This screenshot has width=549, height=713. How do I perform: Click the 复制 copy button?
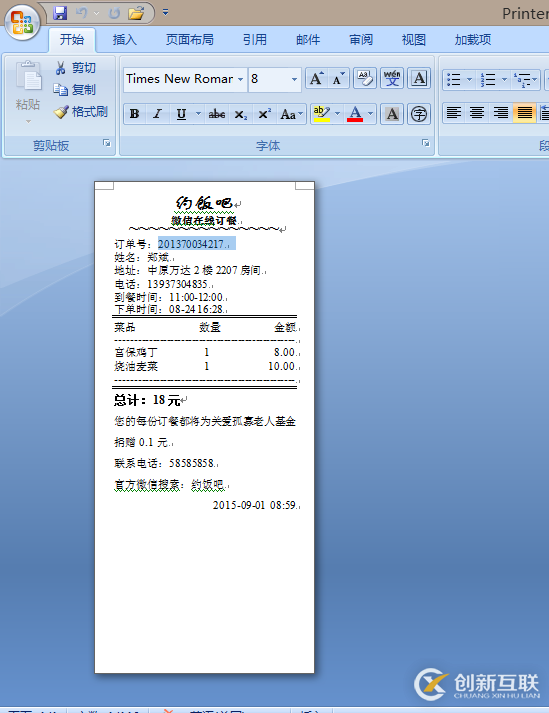[75, 90]
